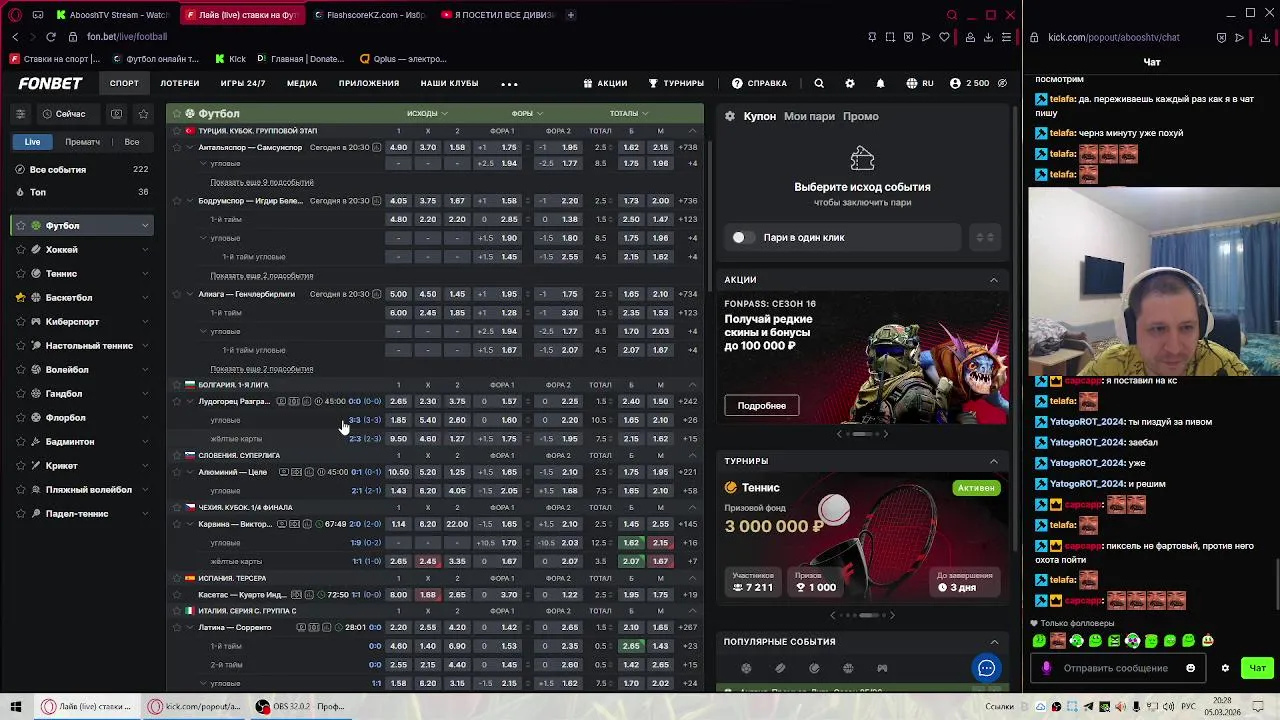Open Windows Start menu
Image resolution: width=1280 pixels, height=720 pixels.
click(x=15, y=706)
